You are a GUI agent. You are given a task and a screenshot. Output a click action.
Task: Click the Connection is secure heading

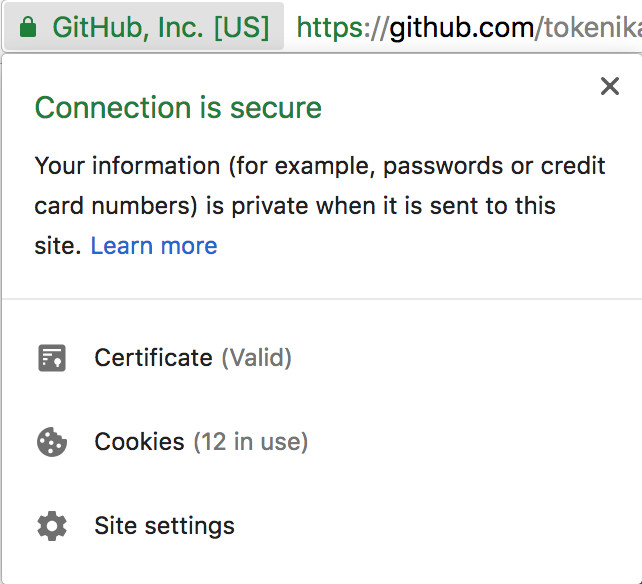click(178, 108)
